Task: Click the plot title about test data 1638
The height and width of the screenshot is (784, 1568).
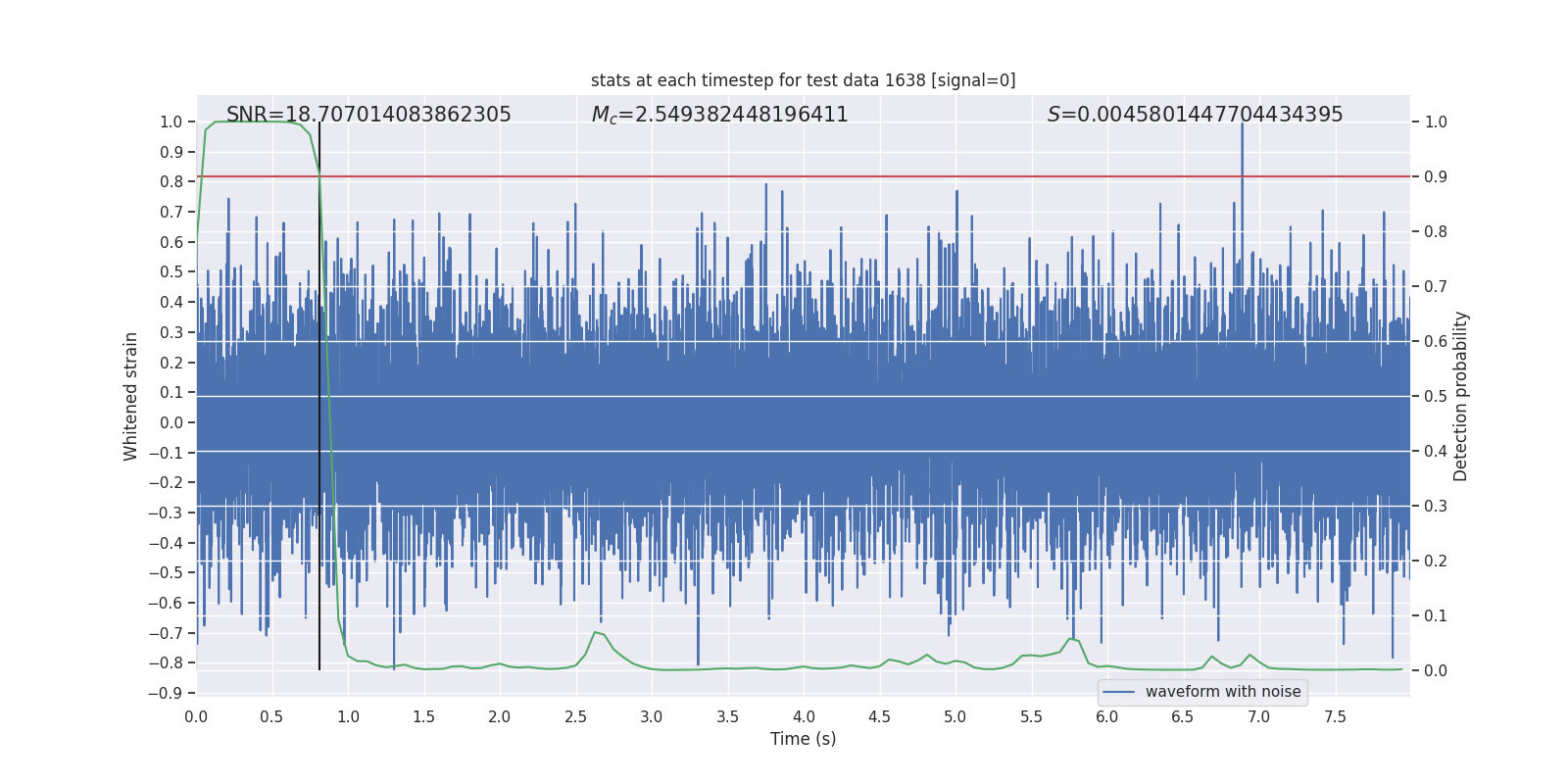Action: [803, 80]
